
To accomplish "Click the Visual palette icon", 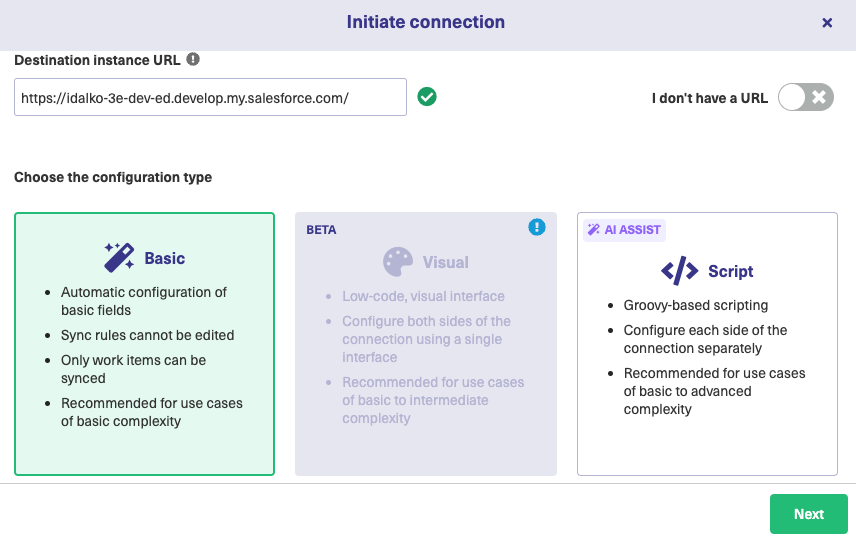I will (398, 262).
